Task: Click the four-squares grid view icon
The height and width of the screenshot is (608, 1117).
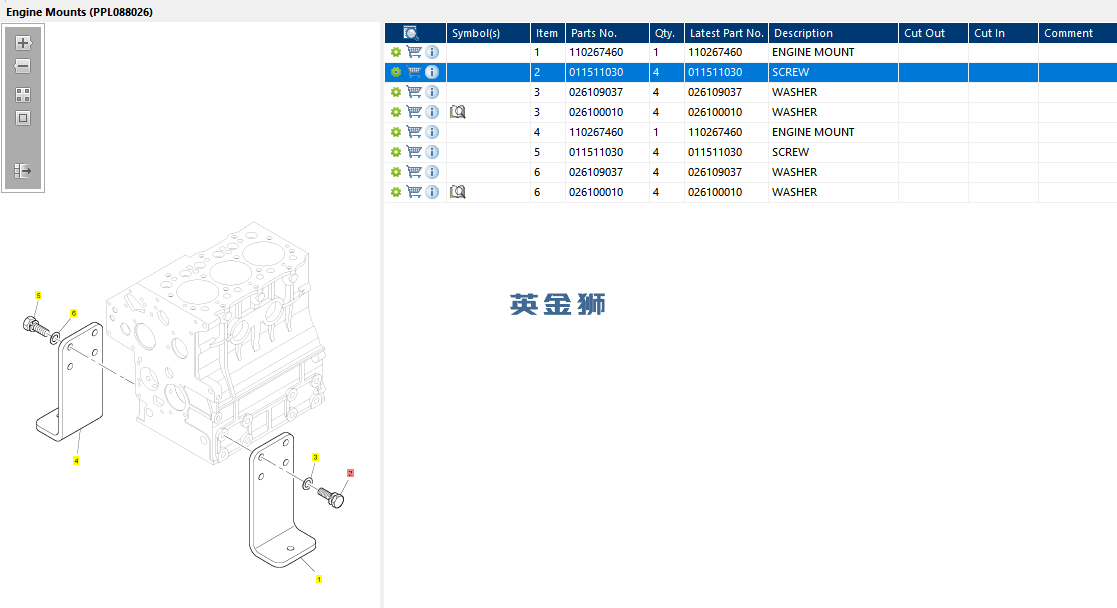Action: 23,95
